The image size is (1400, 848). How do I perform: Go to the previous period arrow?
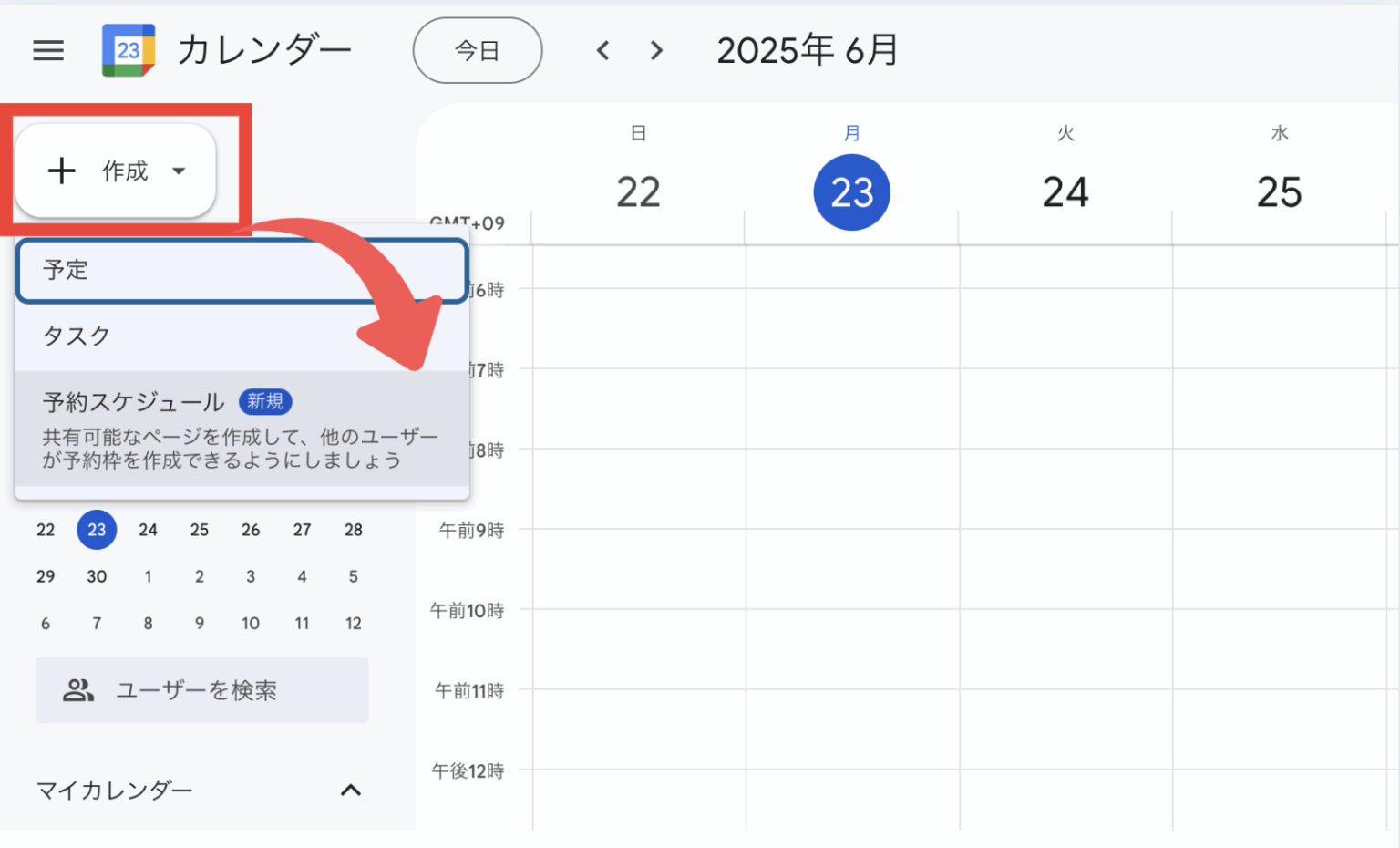click(x=602, y=50)
